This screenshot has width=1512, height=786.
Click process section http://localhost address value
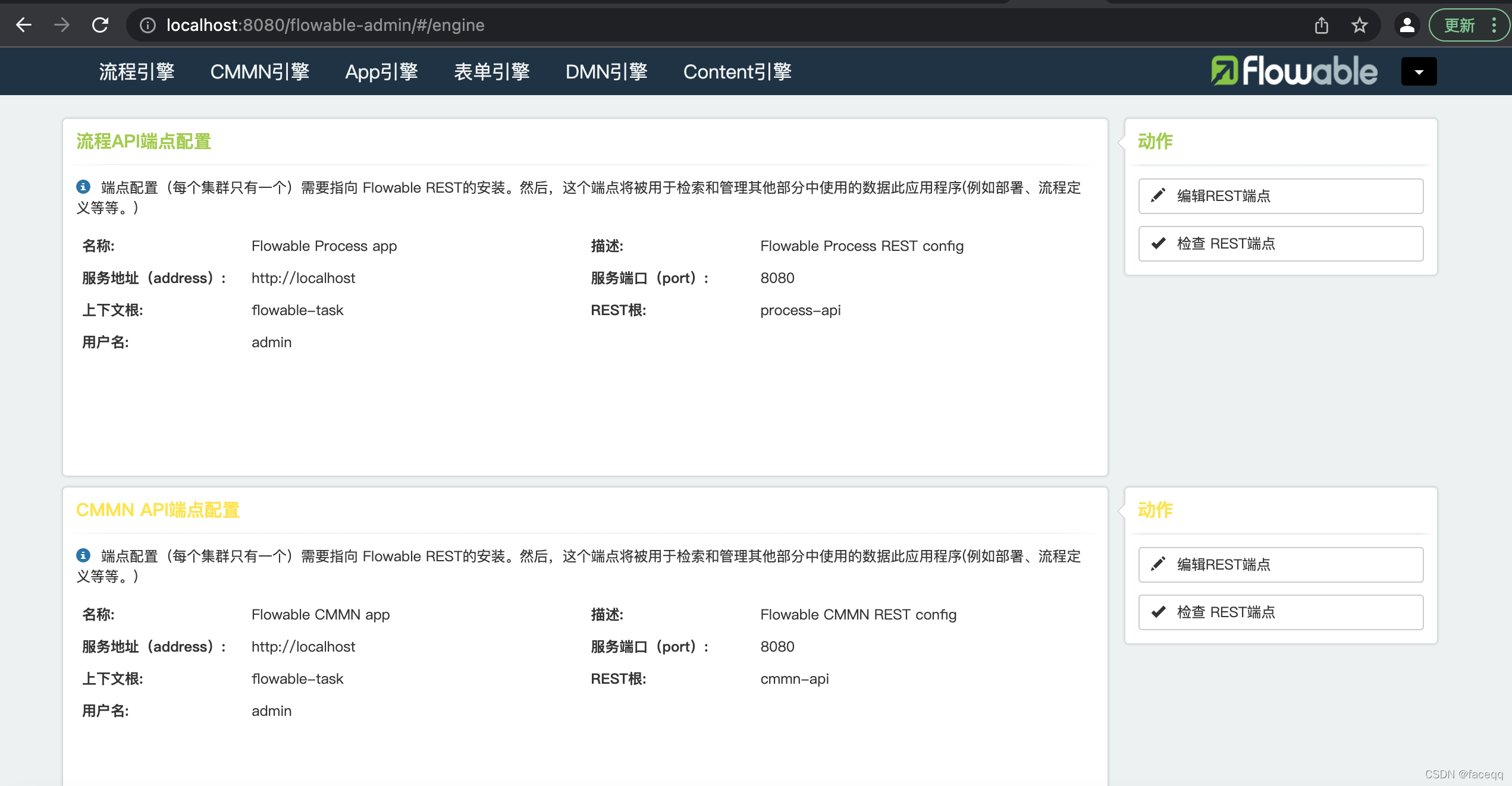point(303,278)
